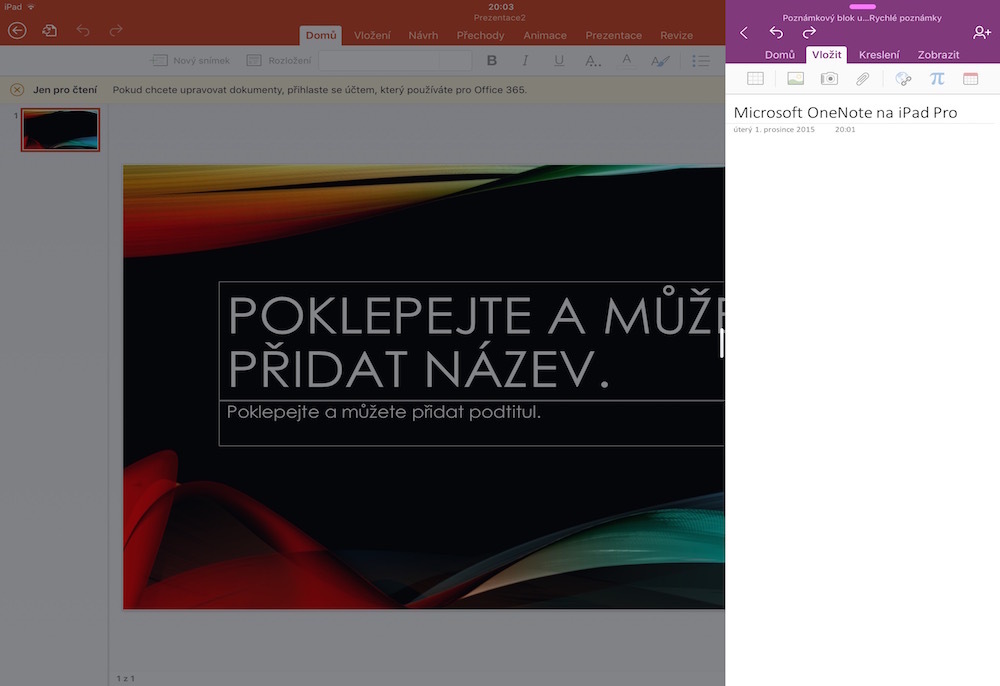Insert a math equation with the pi icon

[x=937, y=78]
